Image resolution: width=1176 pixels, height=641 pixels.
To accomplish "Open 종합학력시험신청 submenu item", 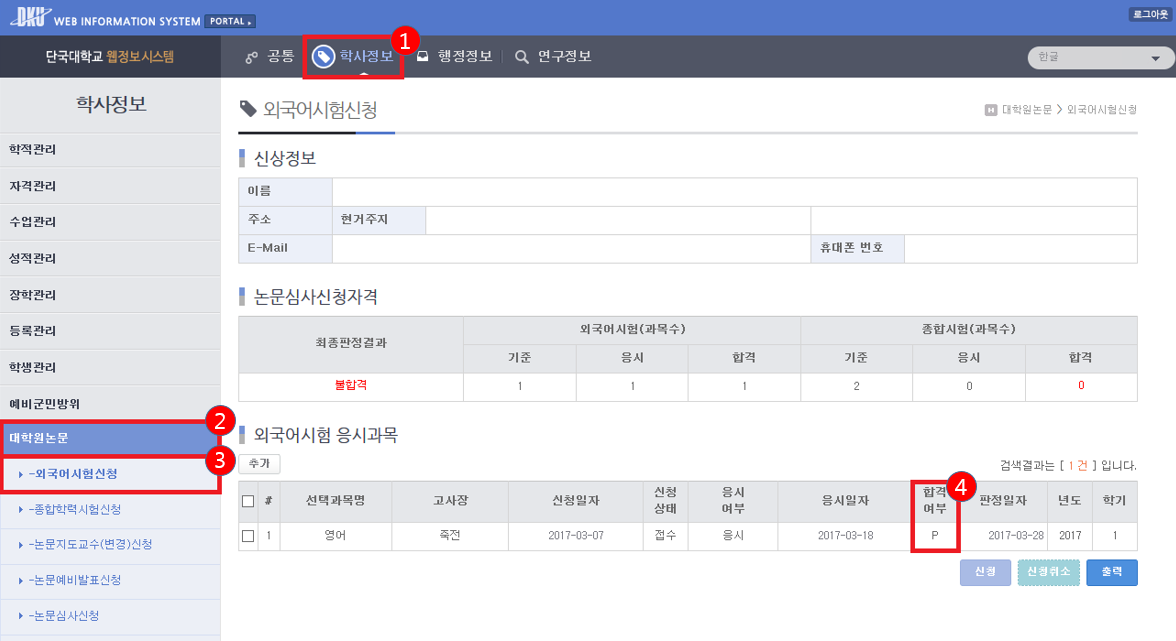I will tap(75, 509).
